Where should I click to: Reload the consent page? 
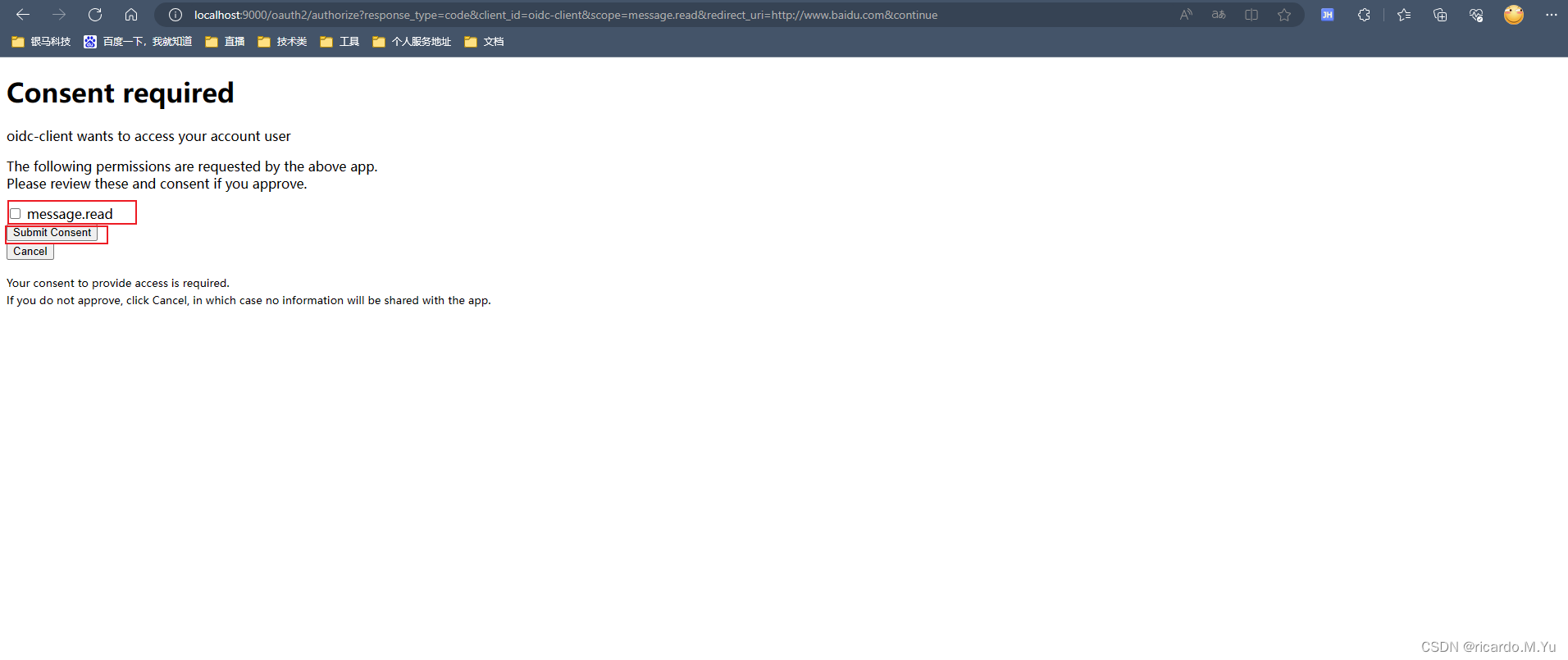(x=95, y=15)
